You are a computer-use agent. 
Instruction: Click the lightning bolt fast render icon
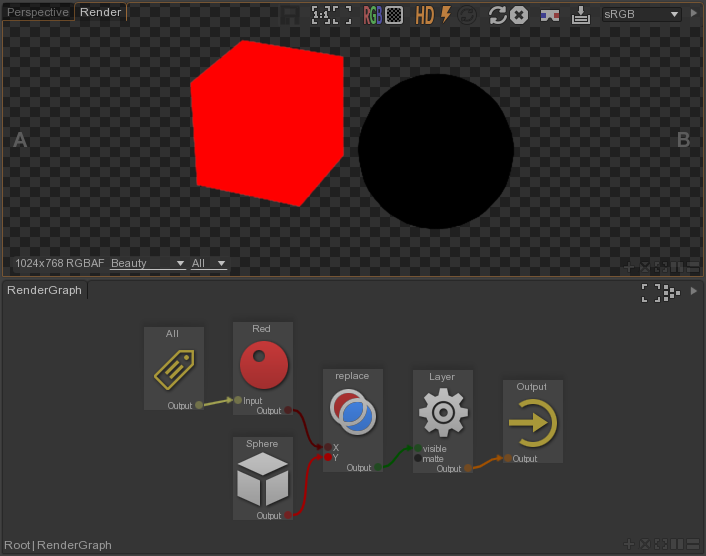tap(446, 15)
